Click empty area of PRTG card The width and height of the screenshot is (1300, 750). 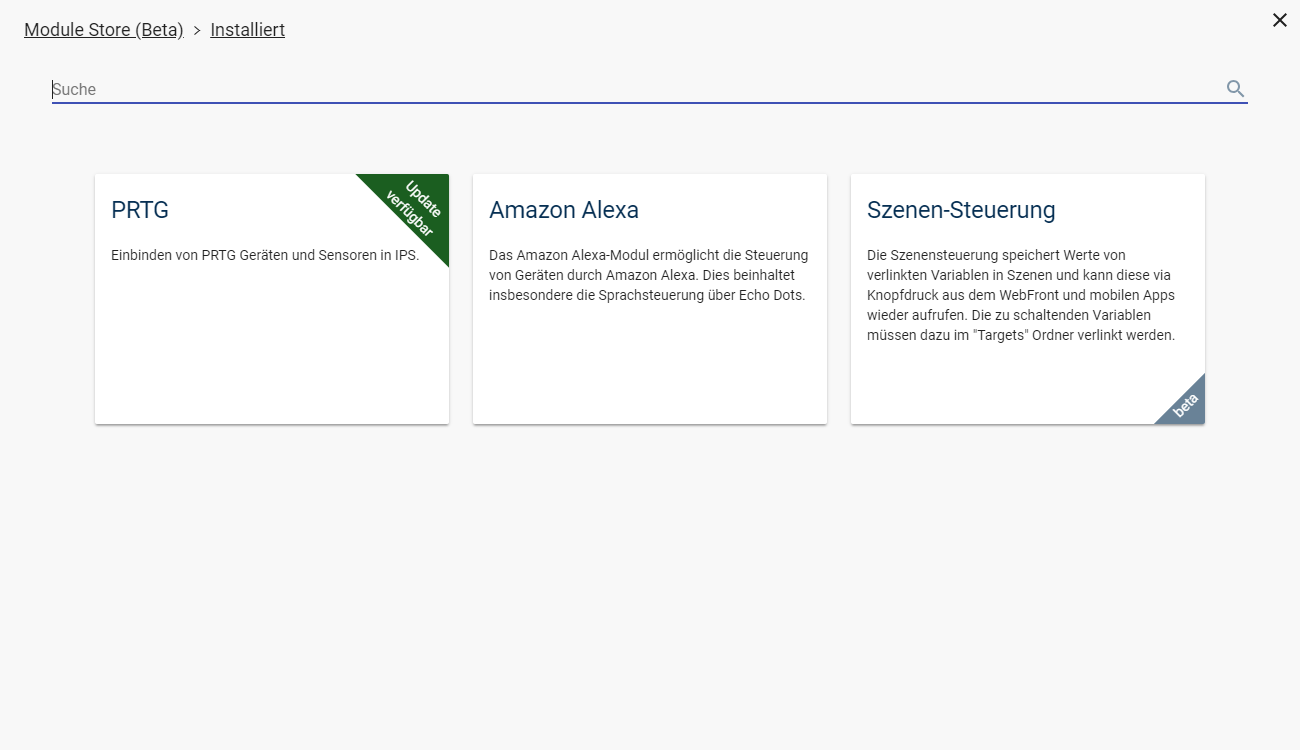pyautogui.click(x=270, y=350)
